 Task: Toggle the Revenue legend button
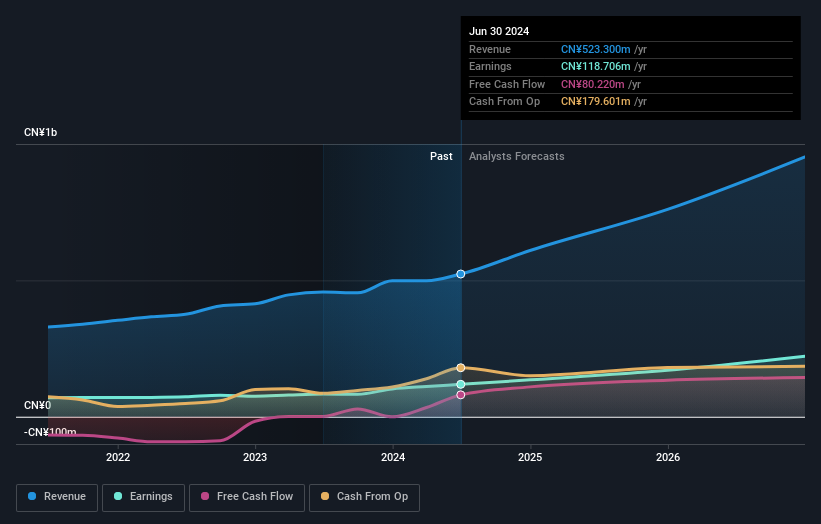(57, 497)
